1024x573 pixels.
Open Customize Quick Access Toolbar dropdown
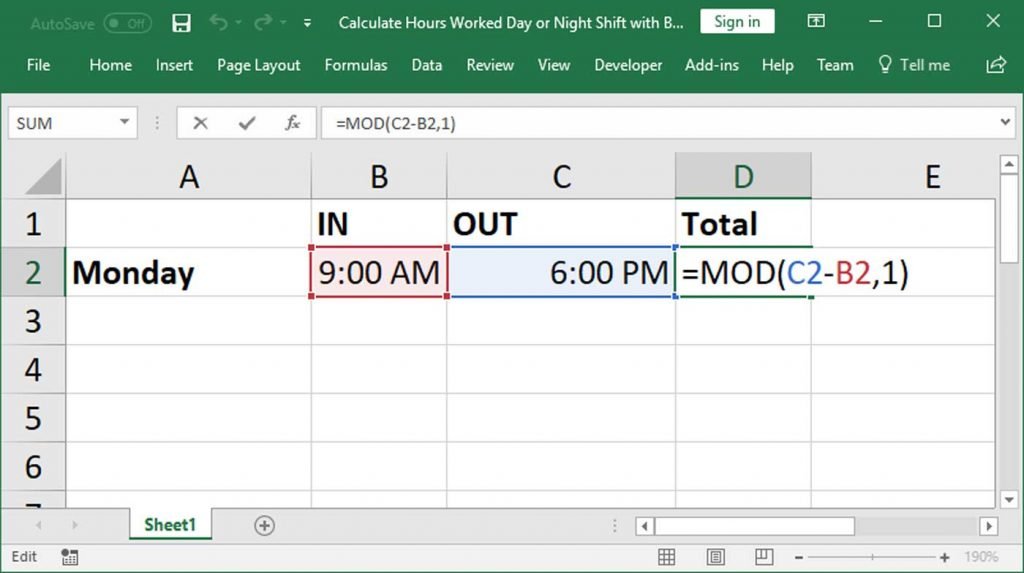(307, 22)
